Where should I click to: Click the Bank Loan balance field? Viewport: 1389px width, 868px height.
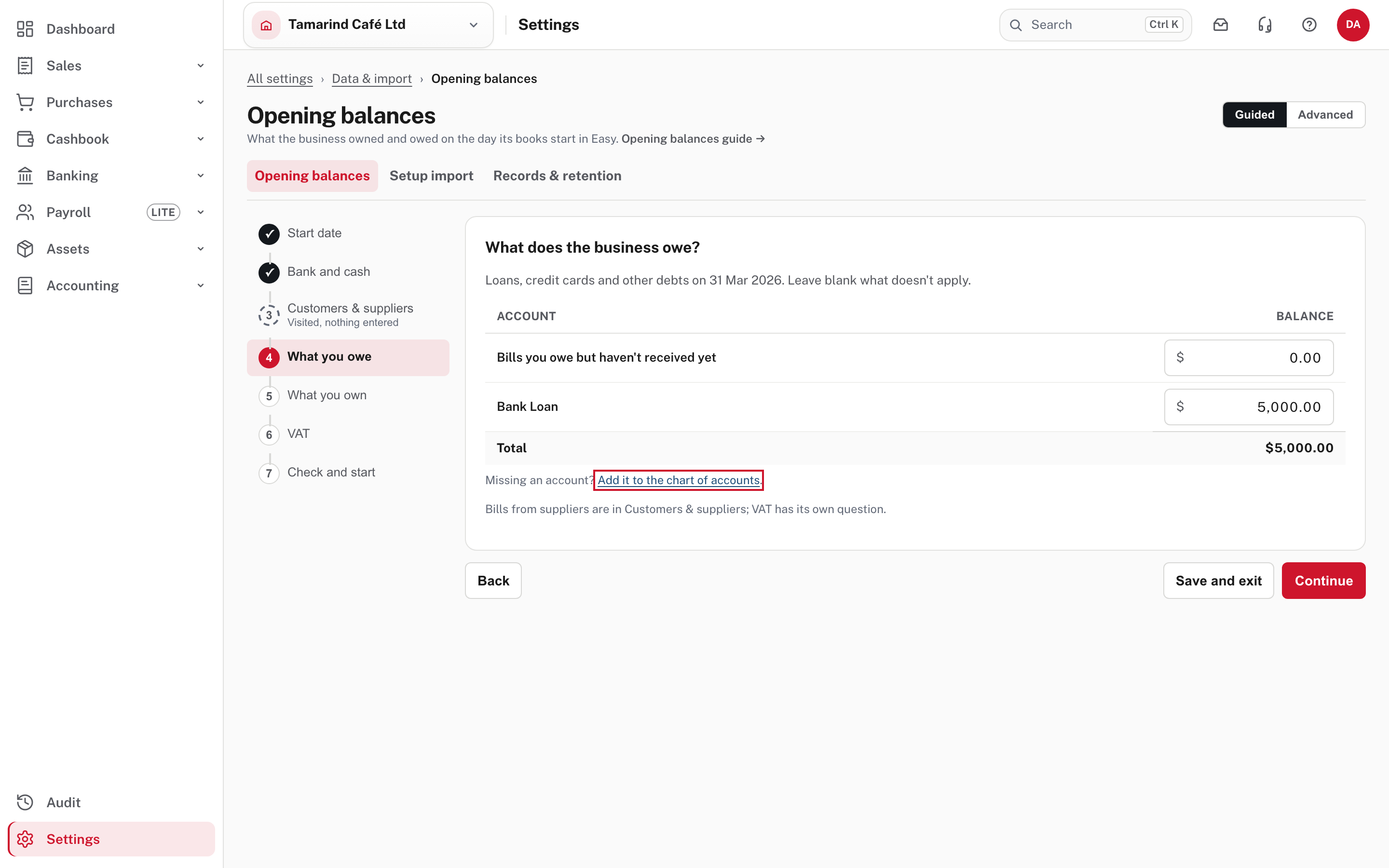[1248, 407]
